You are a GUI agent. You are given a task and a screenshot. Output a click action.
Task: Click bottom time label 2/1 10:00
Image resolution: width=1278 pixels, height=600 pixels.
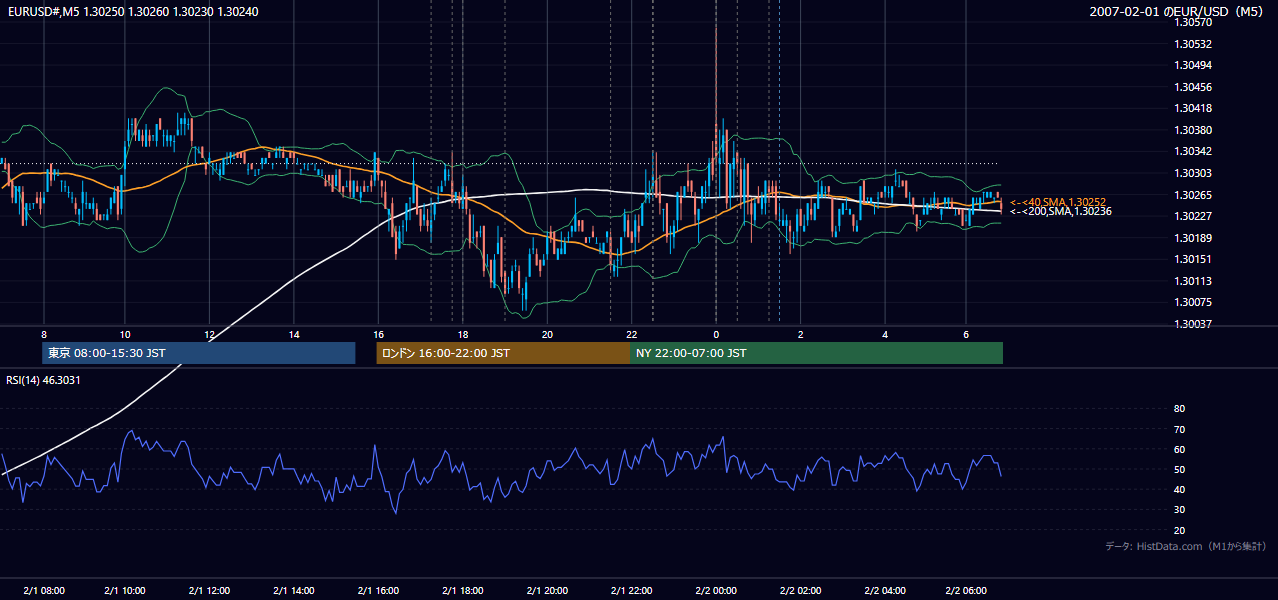pos(125,591)
